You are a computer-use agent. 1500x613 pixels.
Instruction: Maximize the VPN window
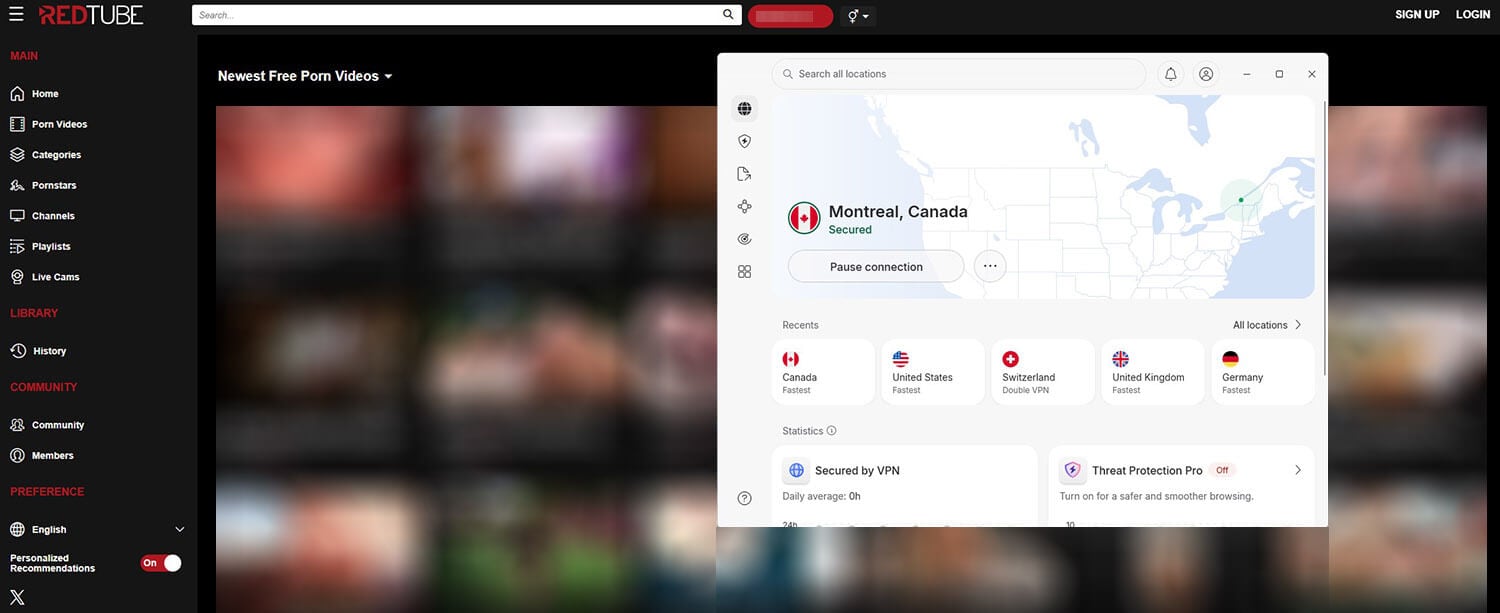pyautogui.click(x=1279, y=74)
